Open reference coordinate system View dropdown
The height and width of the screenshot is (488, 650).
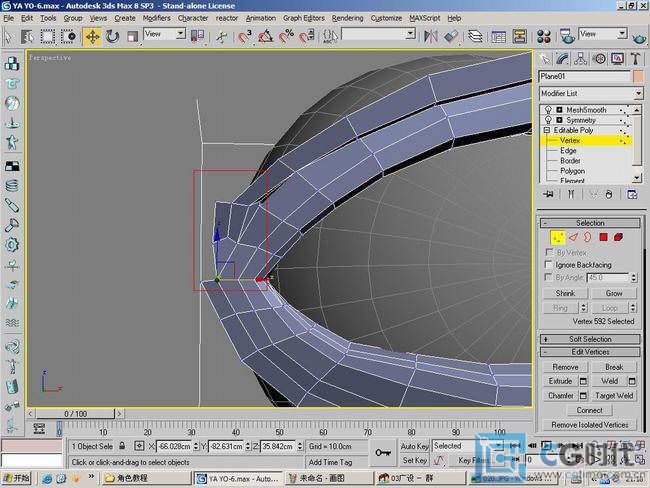click(x=165, y=34)
